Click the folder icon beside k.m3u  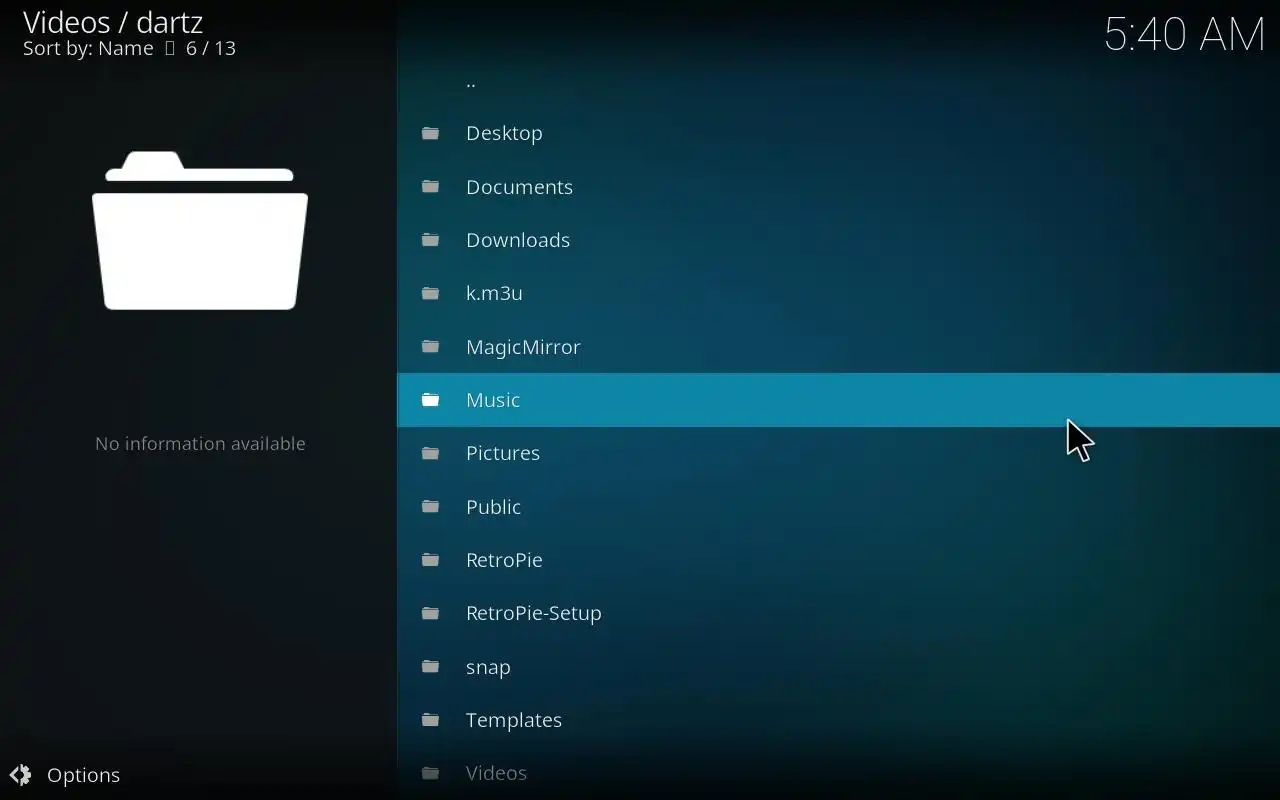click(431, 294)
